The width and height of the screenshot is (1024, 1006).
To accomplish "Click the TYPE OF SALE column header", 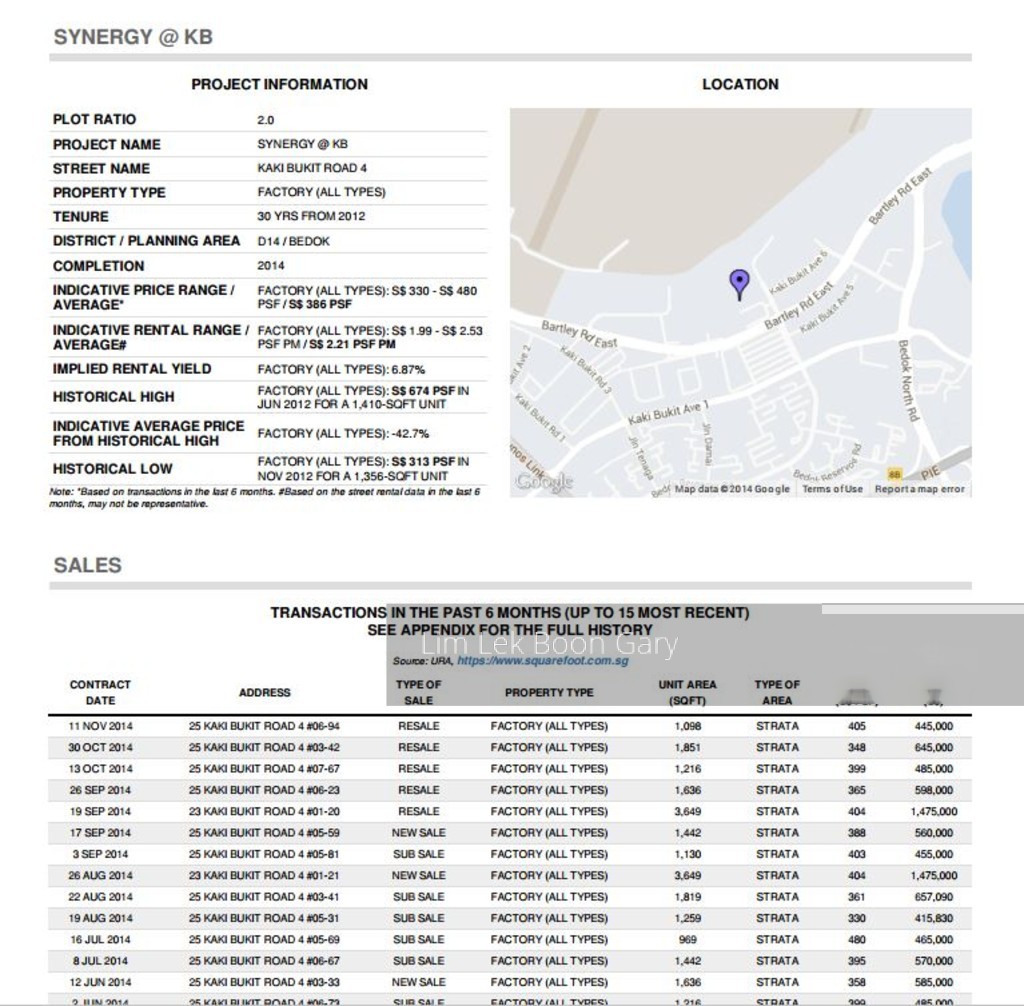I will pyautogui.click(x=418, y=692).
